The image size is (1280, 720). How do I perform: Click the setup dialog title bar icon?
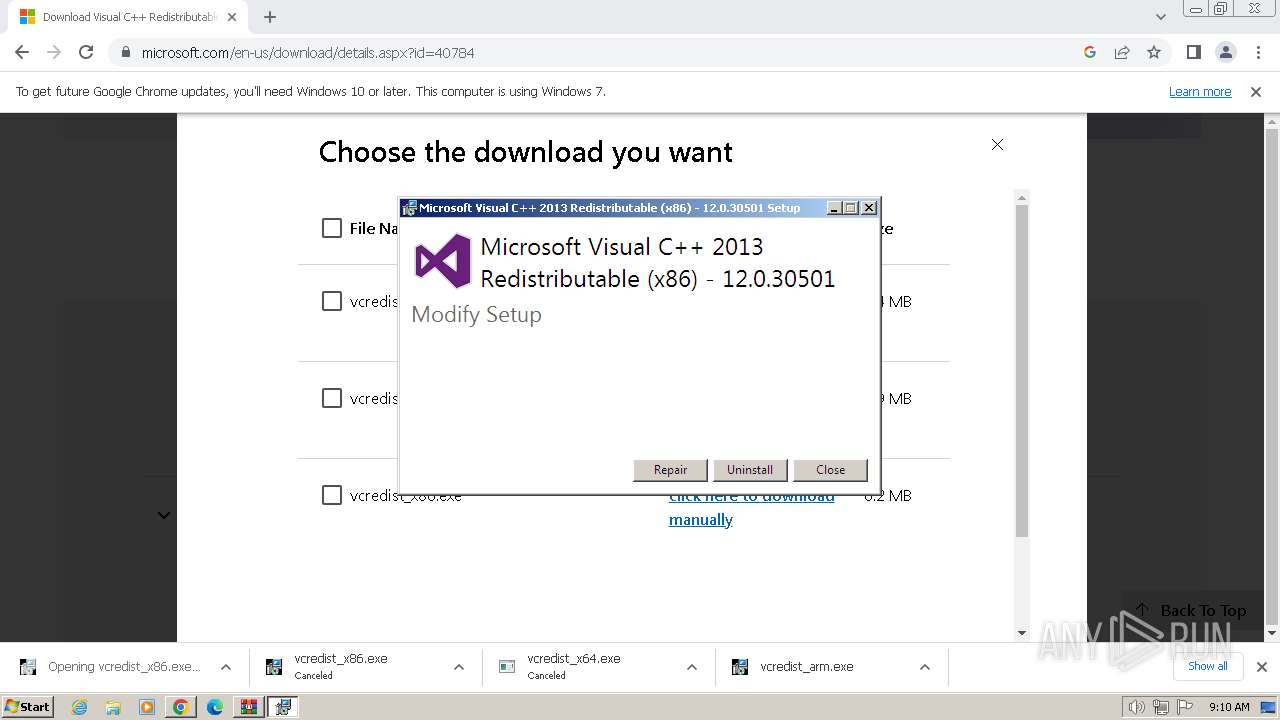click(409, 208)
